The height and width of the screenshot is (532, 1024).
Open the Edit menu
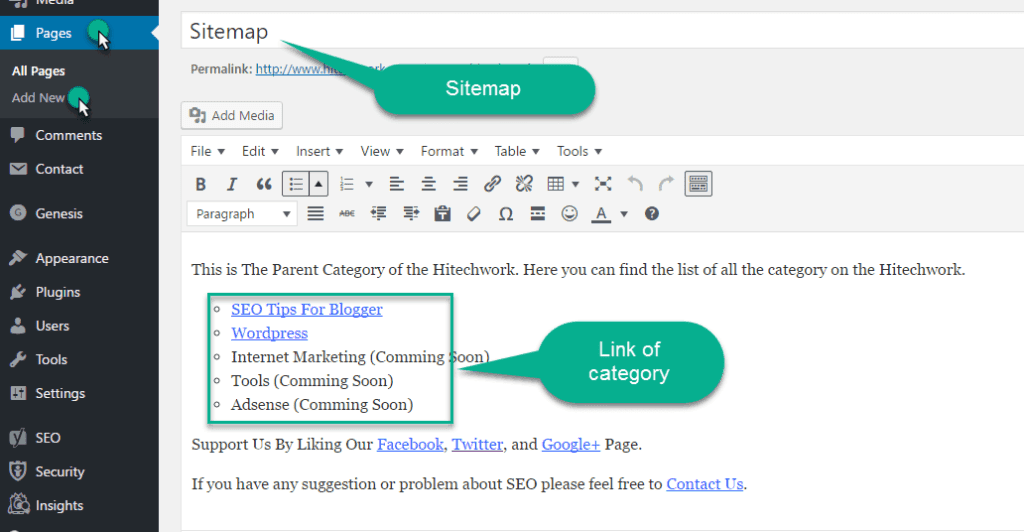(x=260, y=151)
